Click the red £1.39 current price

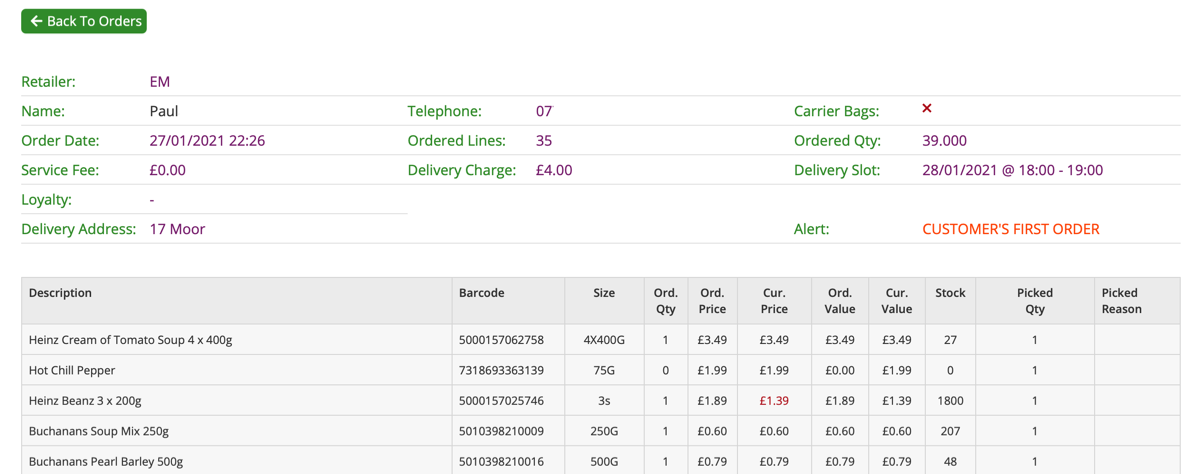coord(773,401)
